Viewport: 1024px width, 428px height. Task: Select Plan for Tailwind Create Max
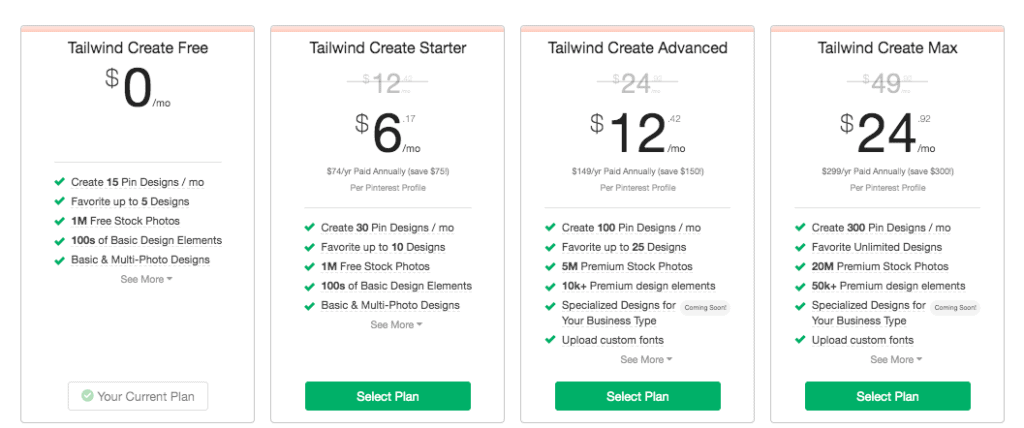888,396
